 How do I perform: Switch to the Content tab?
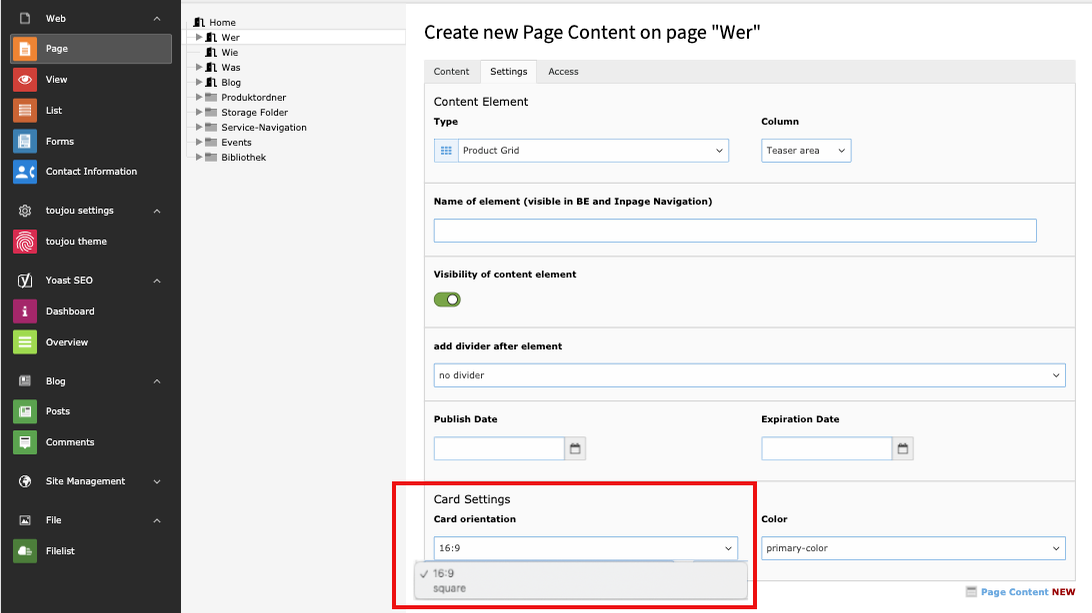point(452,72)
